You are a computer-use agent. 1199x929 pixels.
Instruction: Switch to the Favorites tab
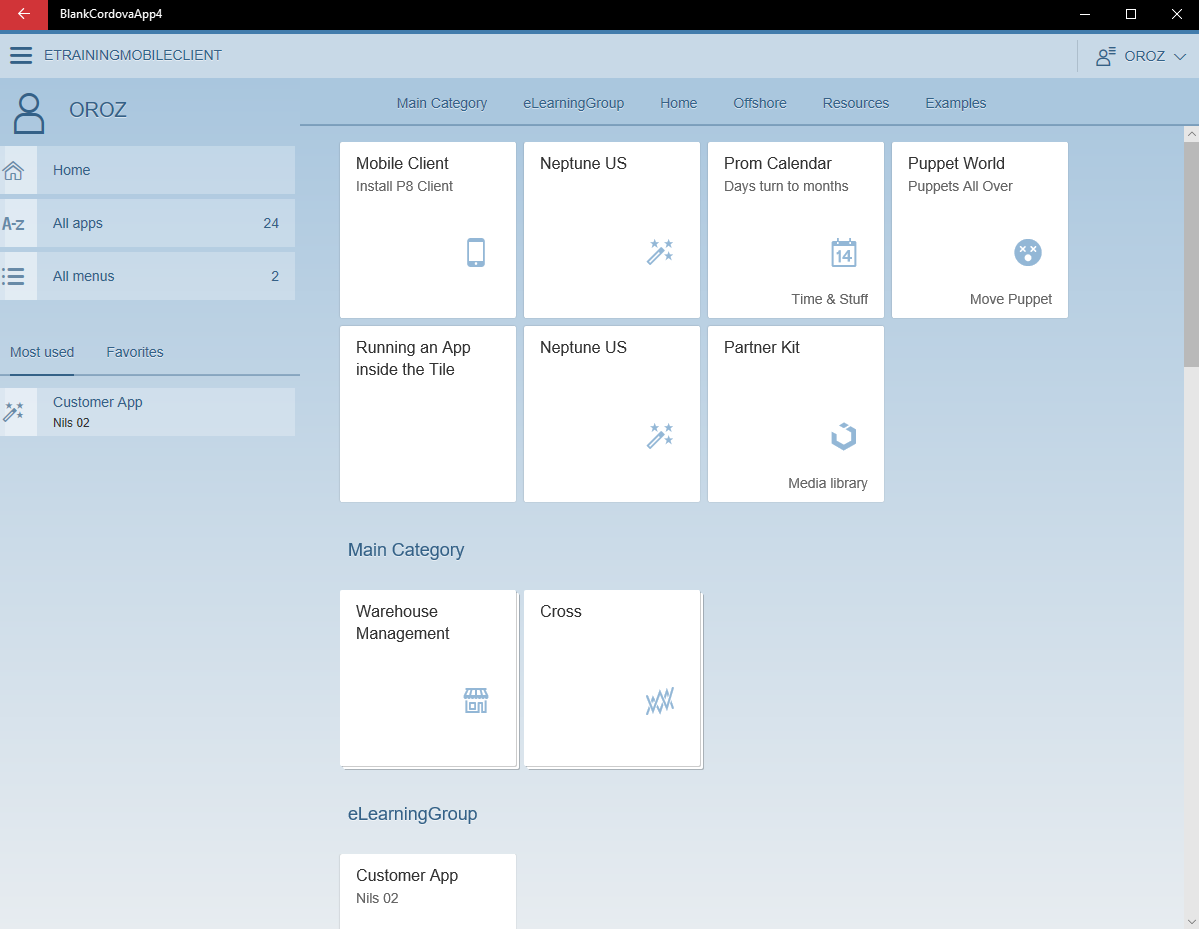click(x=134, y=352)
